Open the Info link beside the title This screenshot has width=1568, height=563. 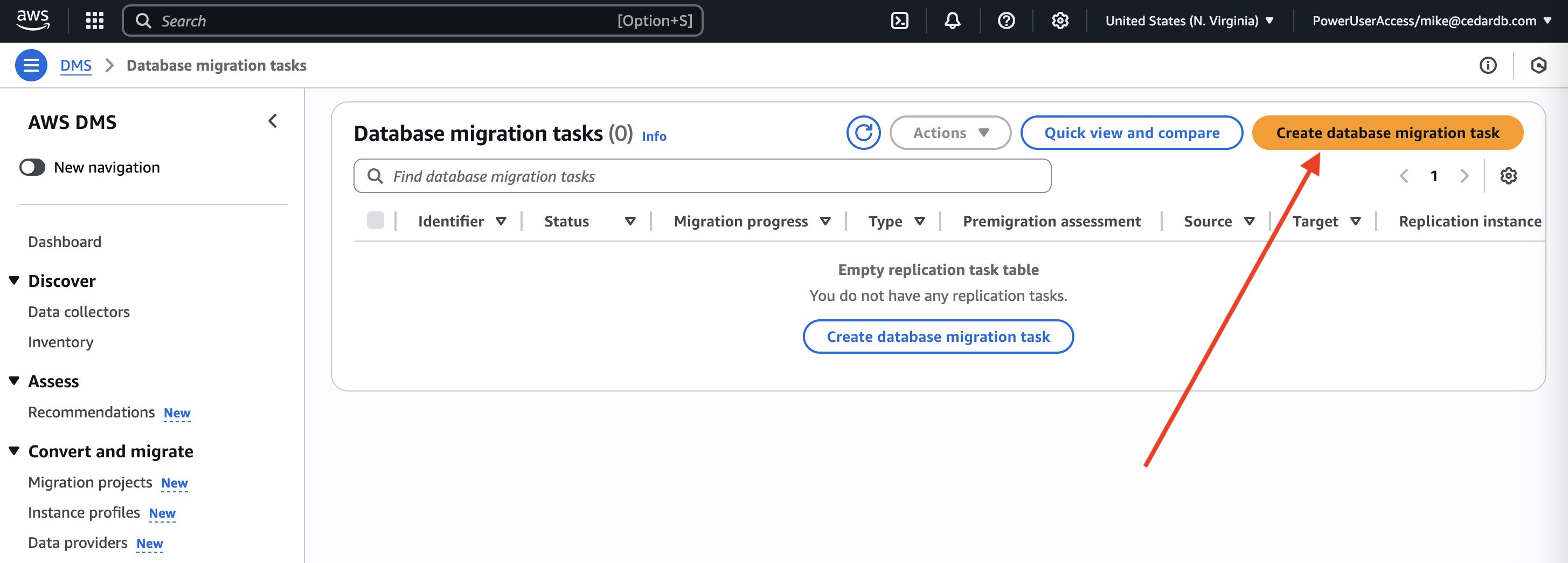654,136
